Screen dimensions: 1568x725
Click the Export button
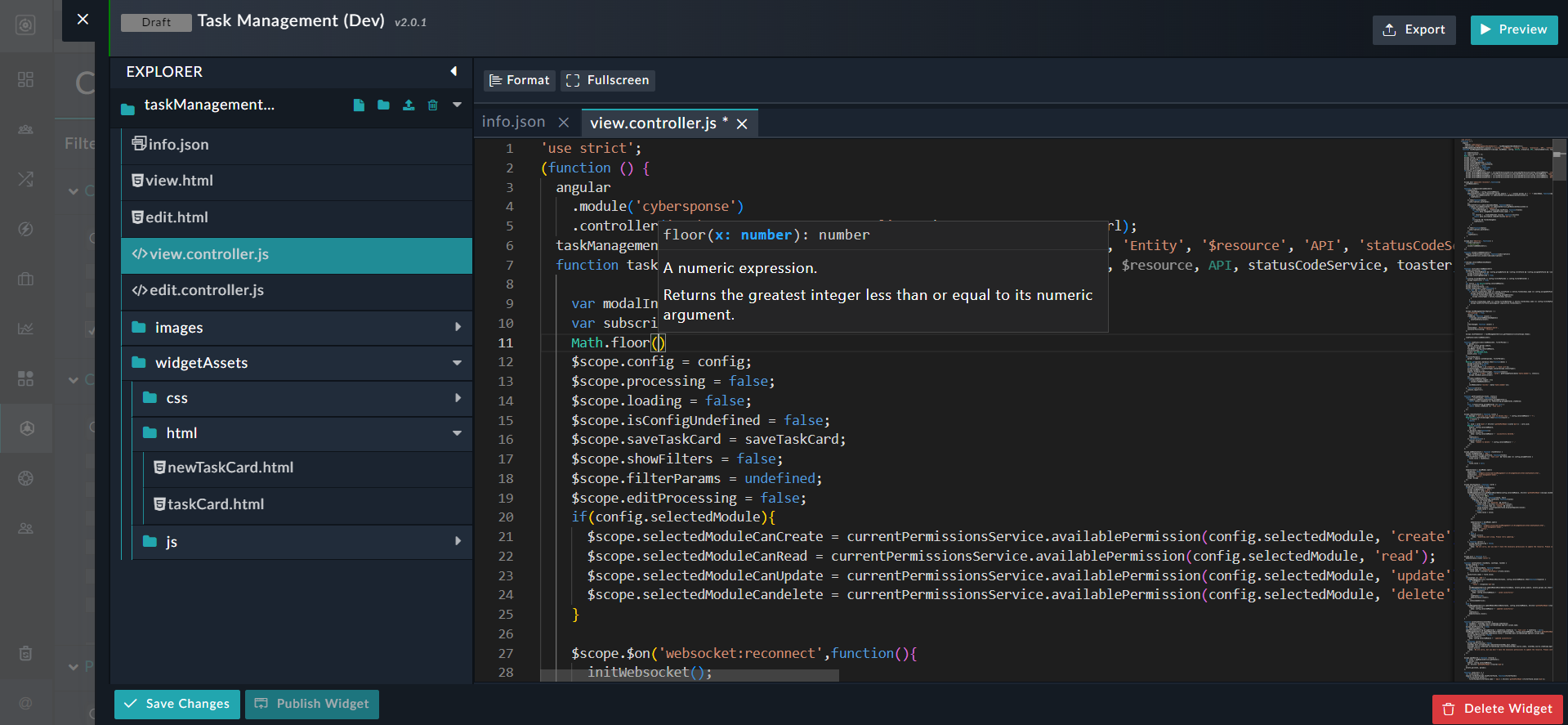click(1414, 29)
